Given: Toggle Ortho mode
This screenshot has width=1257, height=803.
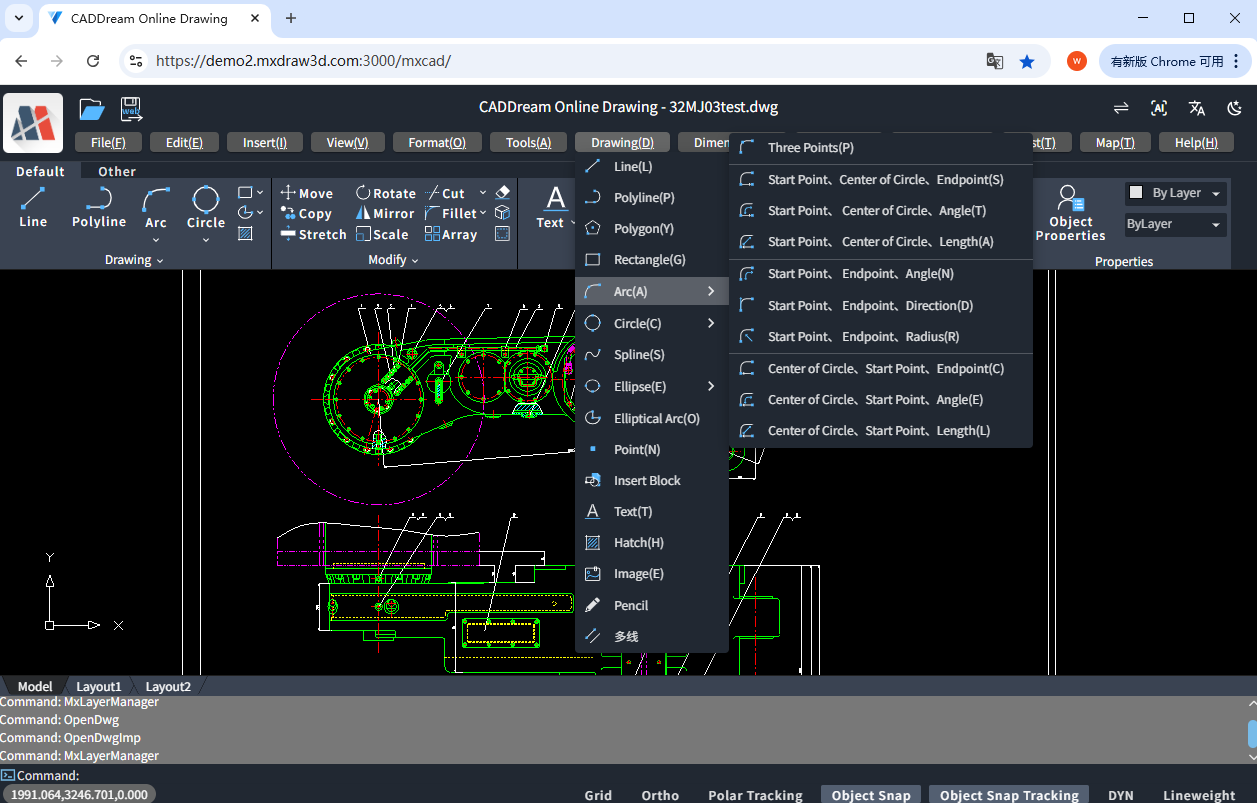Looking at the screenshot, I should tap(660, 795).
